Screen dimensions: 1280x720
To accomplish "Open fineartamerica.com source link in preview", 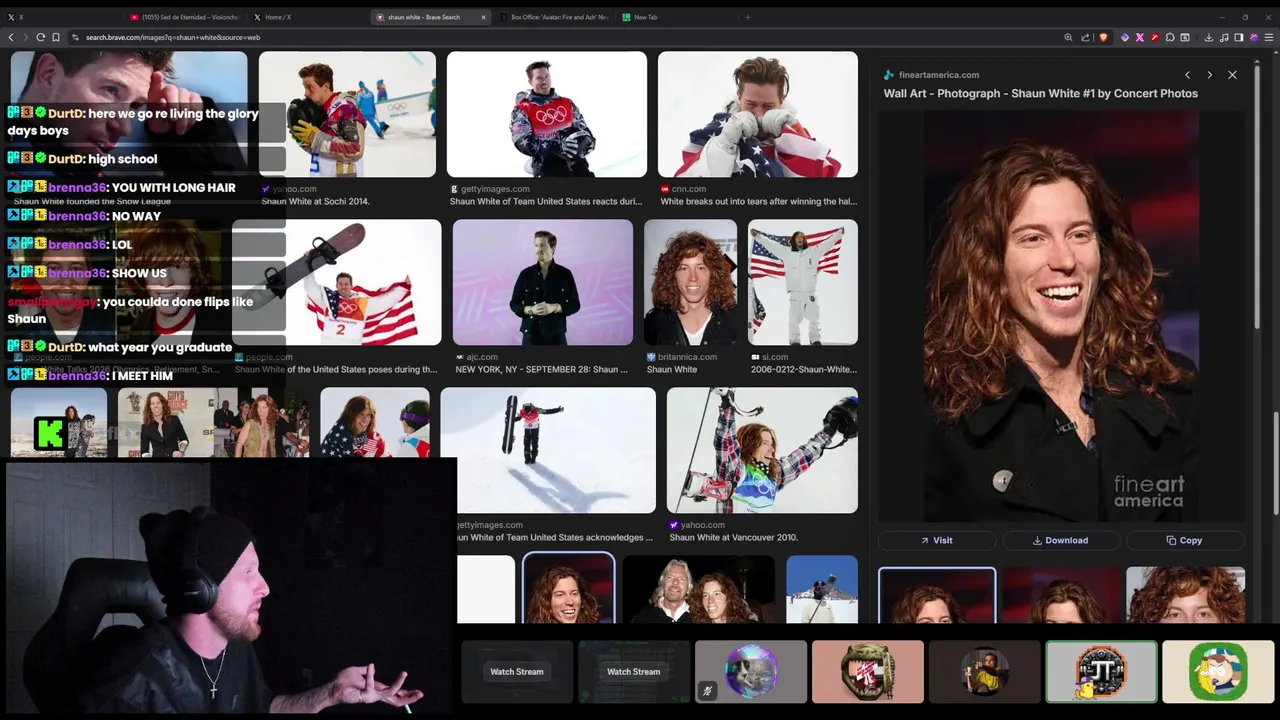I will (939, 75).
